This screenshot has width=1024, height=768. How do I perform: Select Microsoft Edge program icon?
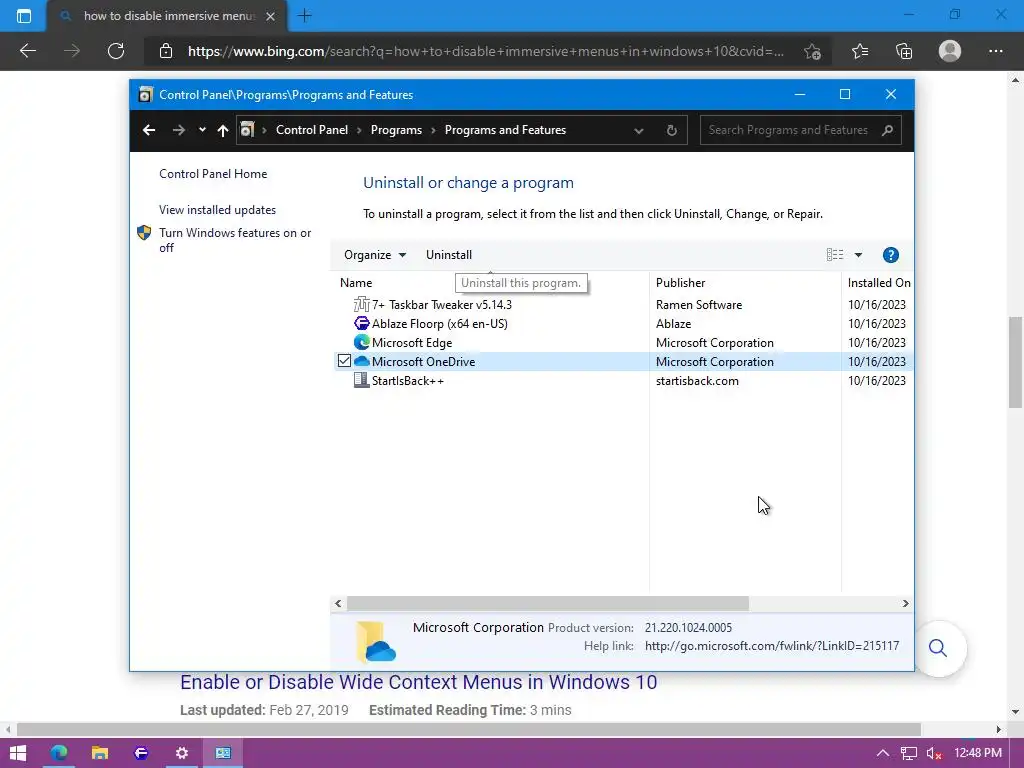click(x=361, y=342)
